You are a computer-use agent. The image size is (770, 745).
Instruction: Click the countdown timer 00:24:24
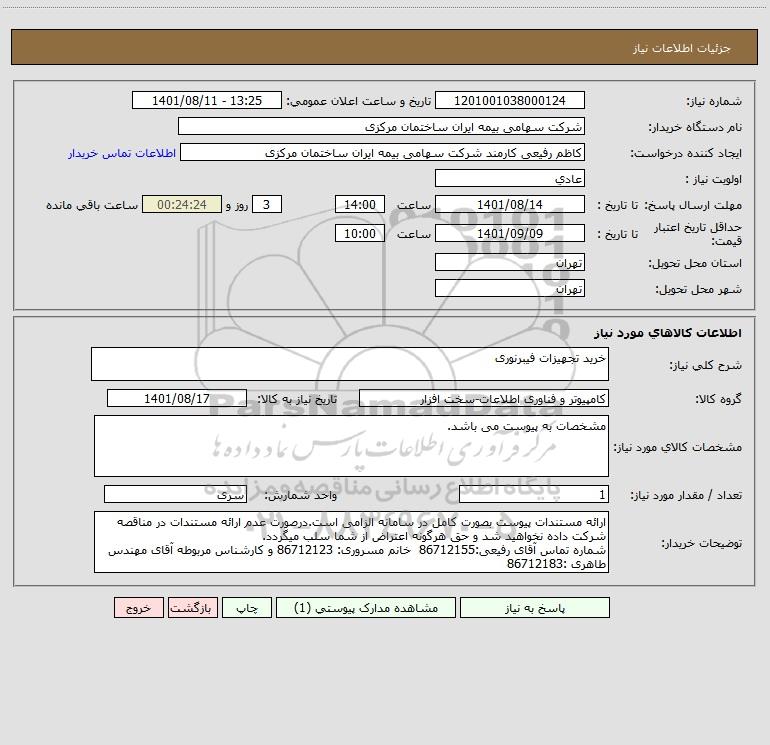tap(182, 205)
